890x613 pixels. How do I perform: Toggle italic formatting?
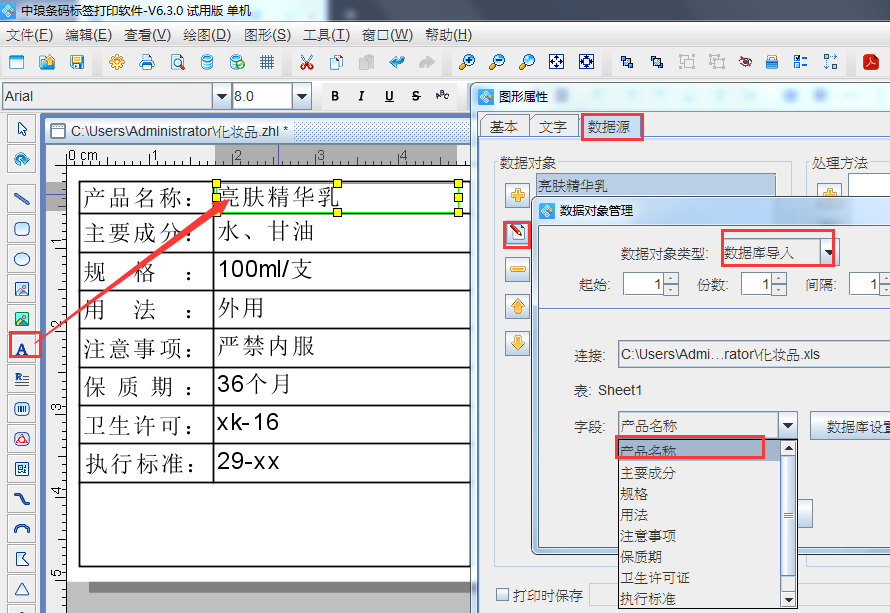[x=360, y=96]
